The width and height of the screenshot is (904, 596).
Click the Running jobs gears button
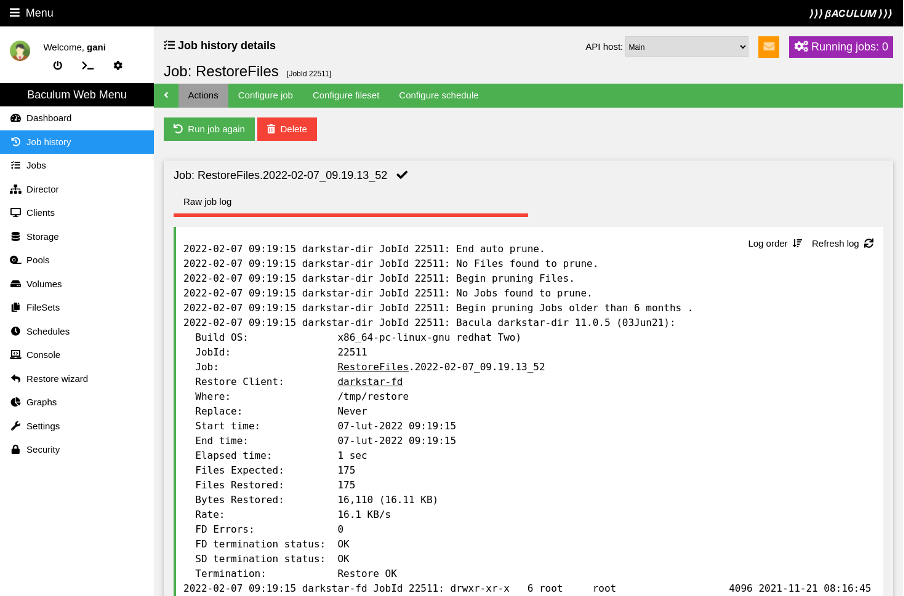840,46
